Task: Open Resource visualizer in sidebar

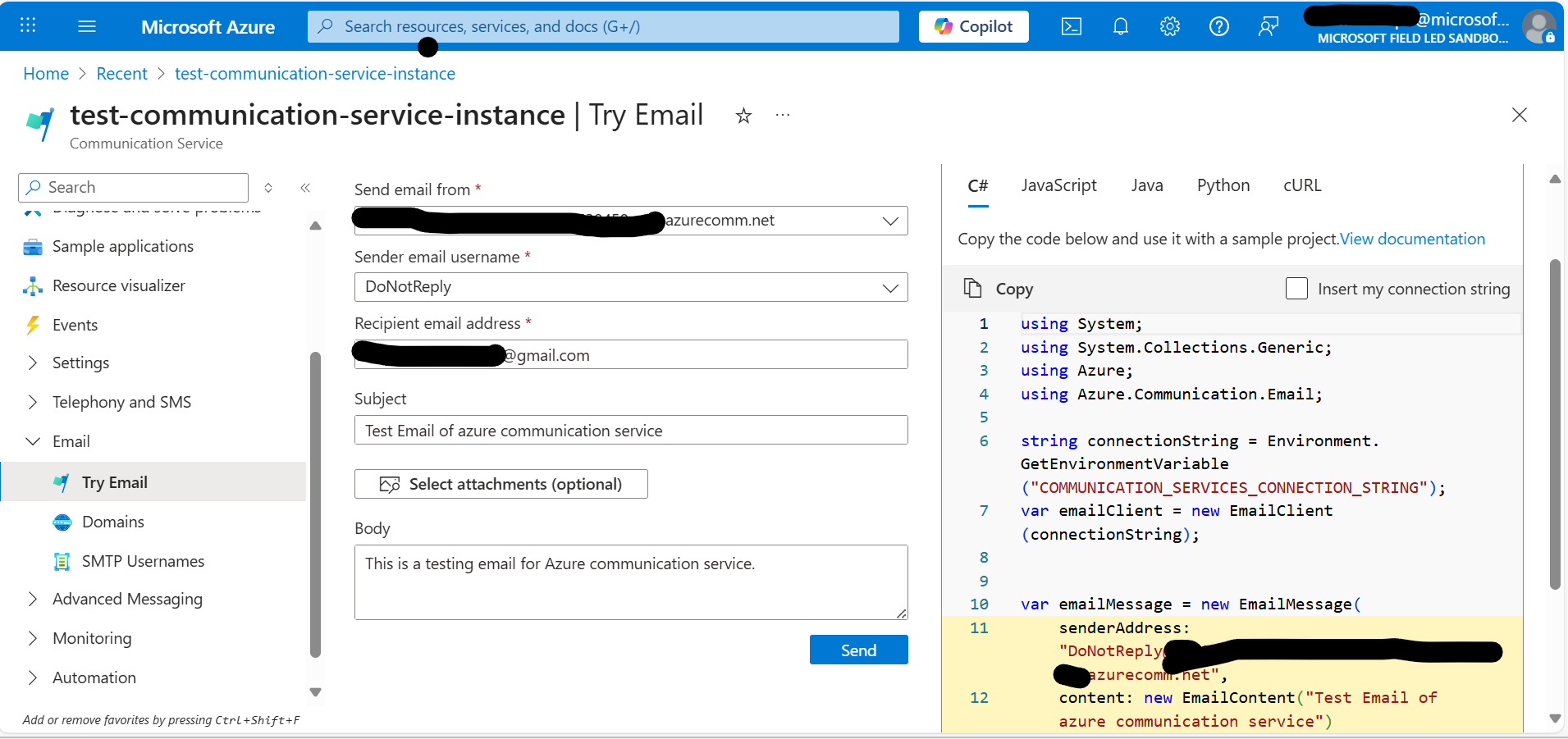Action: [x=119, y=285]
